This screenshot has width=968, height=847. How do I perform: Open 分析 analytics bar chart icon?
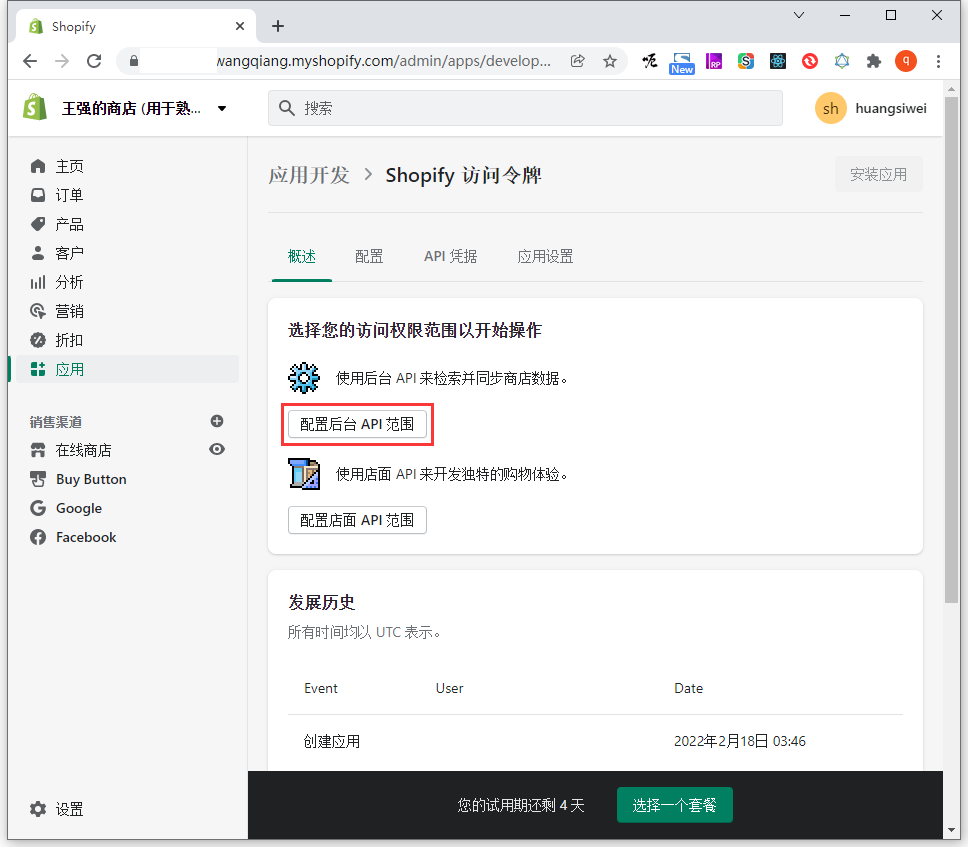[x=38, y=282]
